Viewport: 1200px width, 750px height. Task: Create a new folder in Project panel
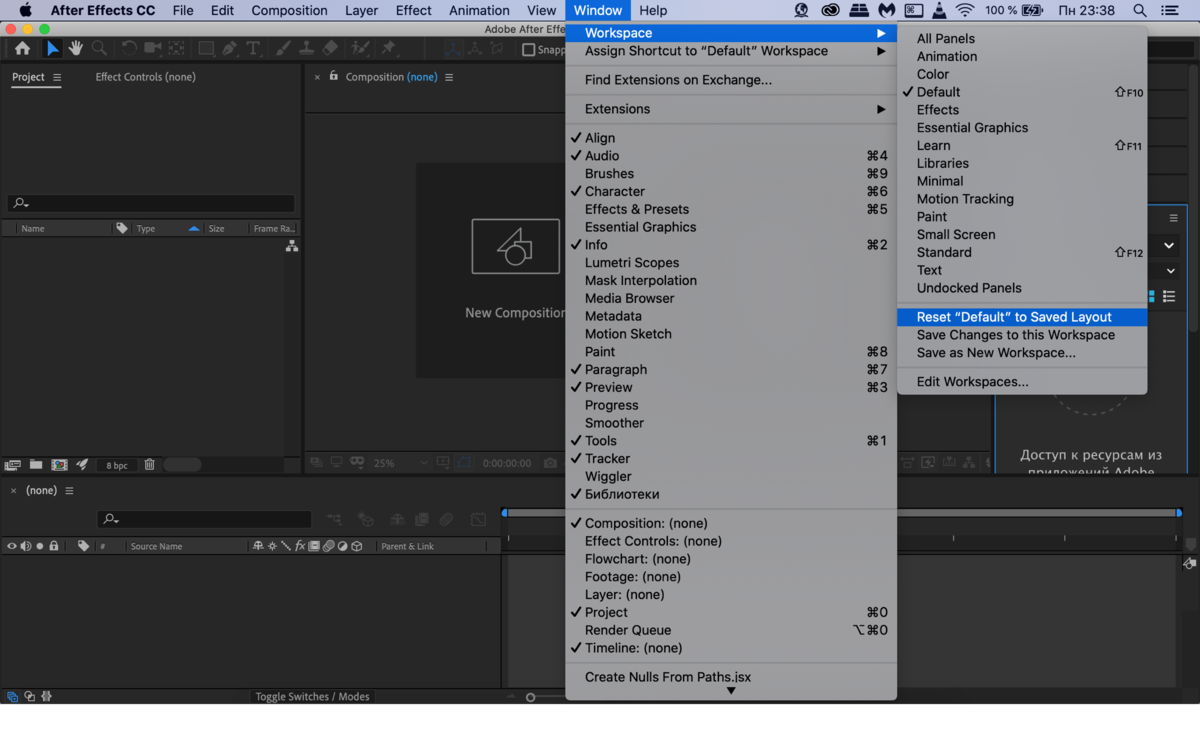(36, 465)
